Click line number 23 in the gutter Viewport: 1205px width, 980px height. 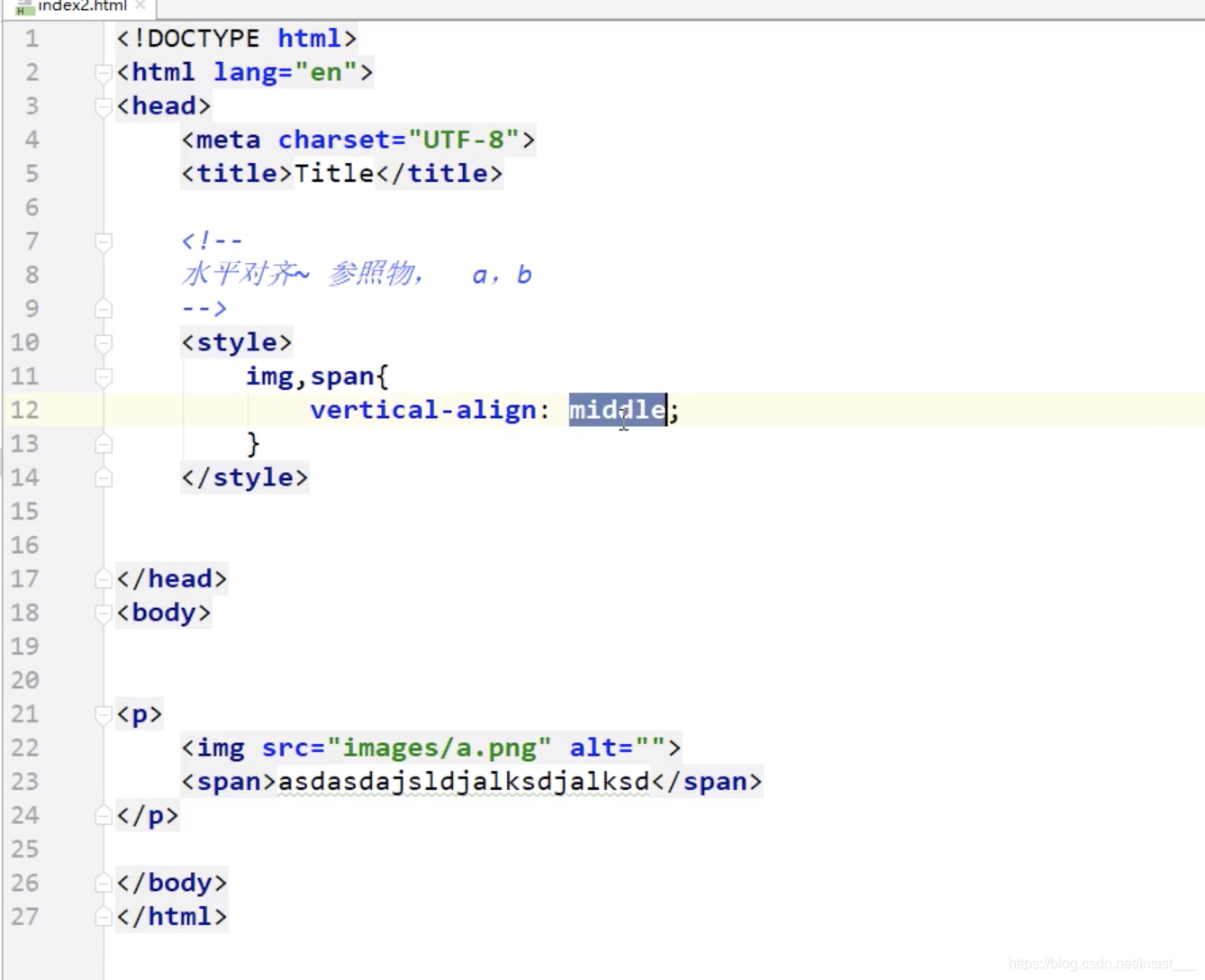25,782
